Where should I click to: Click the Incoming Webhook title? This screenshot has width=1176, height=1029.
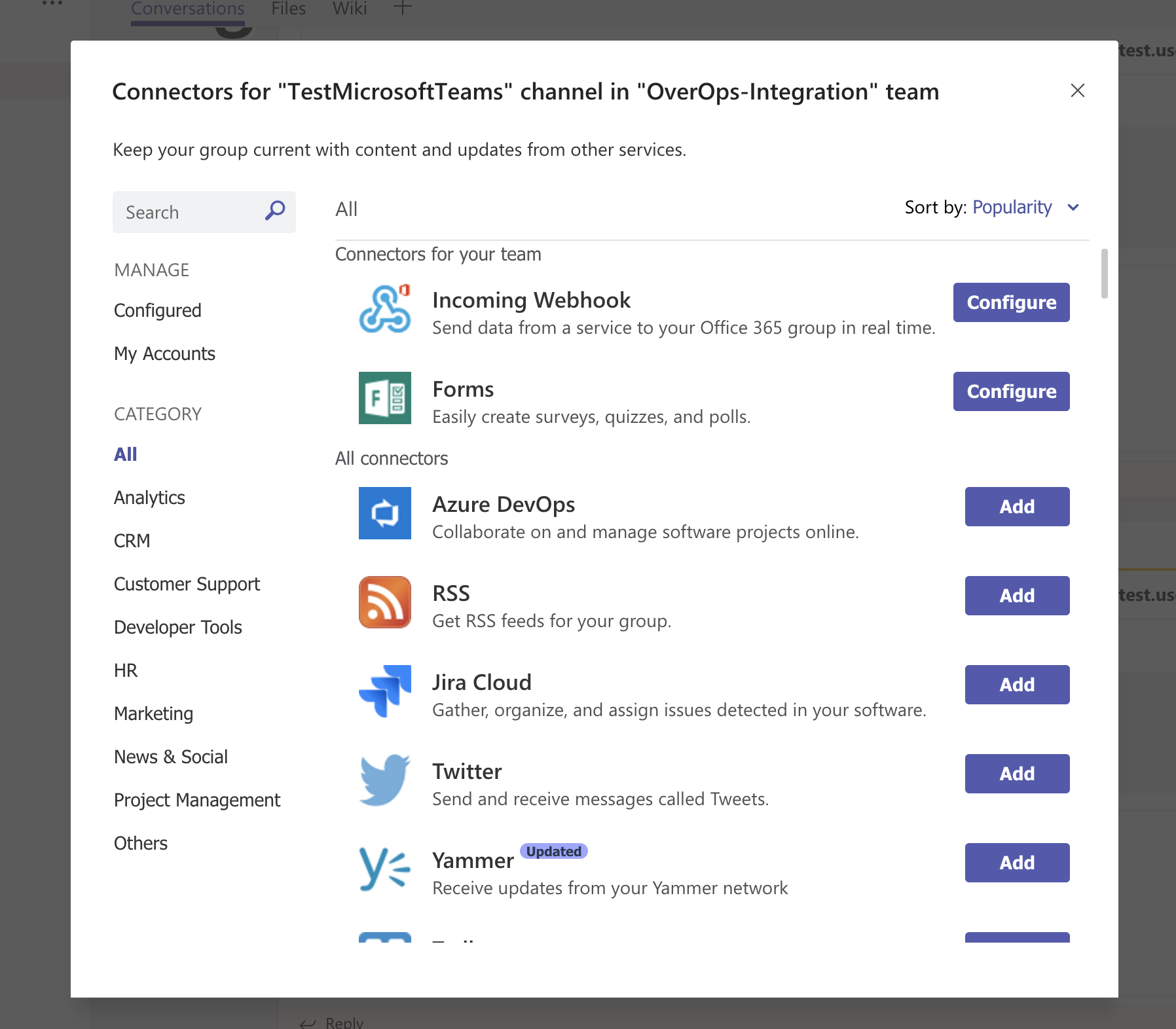tap(531, 300)
